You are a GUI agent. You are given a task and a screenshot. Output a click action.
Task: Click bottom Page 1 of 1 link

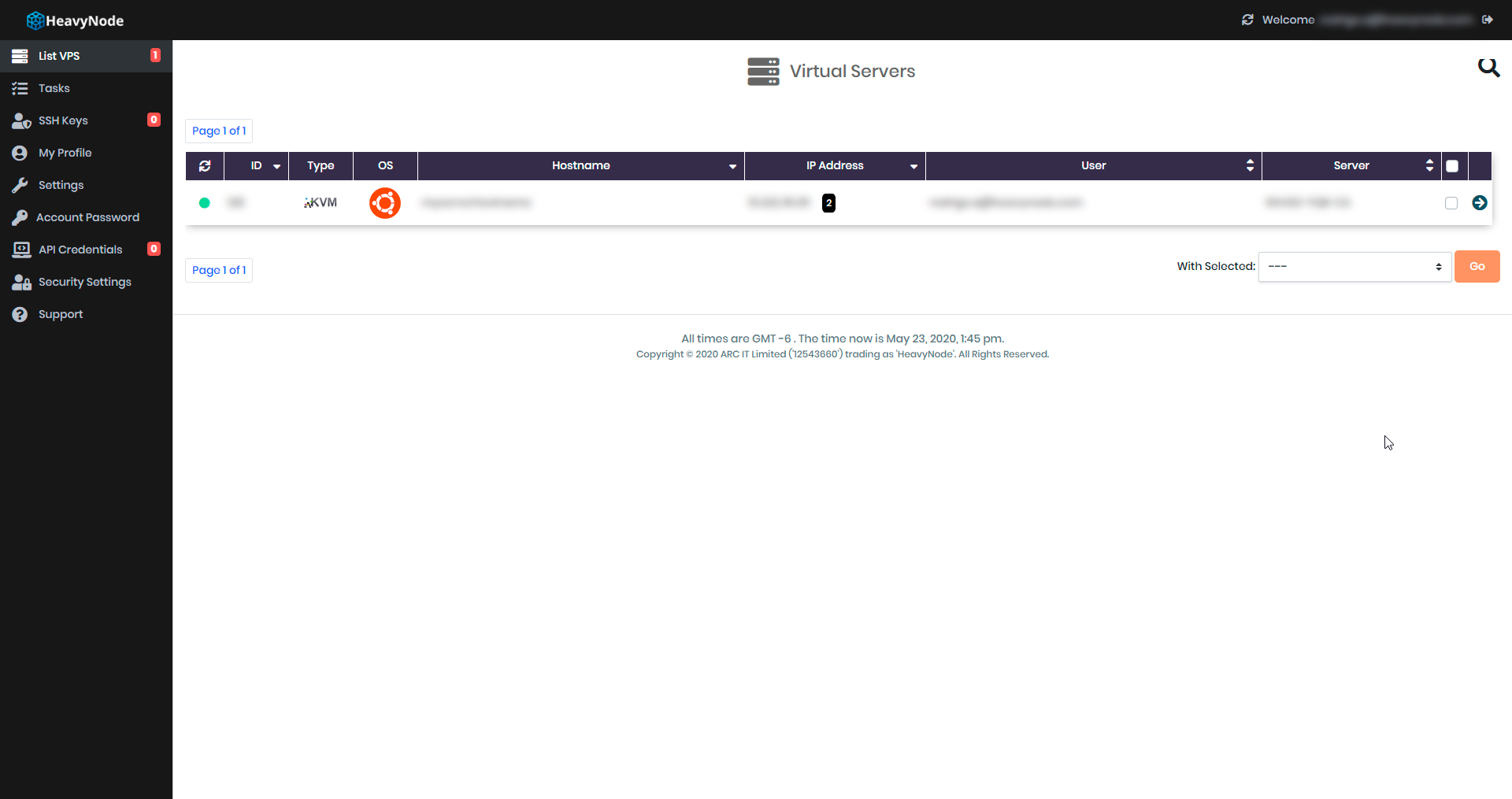219,270
